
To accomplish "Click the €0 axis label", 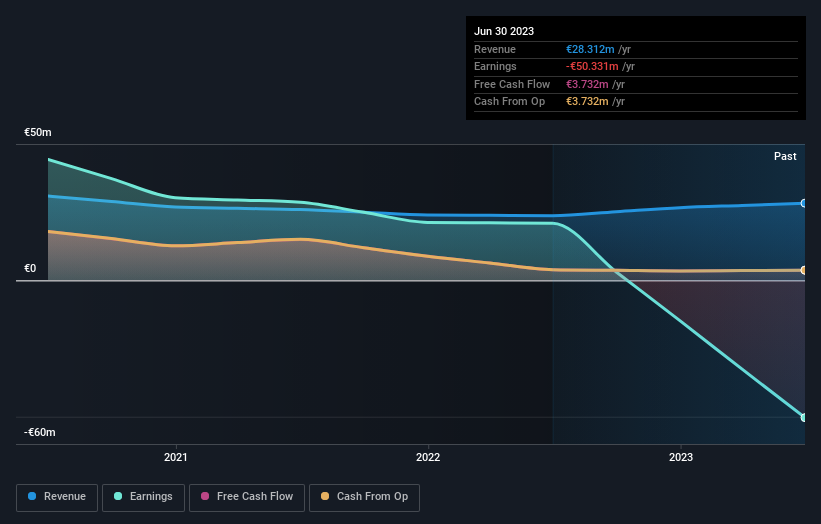I will click(30, 269).
